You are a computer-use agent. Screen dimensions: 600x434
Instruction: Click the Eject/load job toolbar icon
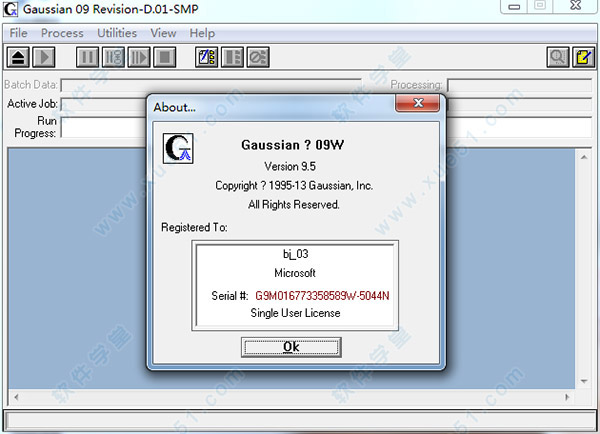pos(18,57)
